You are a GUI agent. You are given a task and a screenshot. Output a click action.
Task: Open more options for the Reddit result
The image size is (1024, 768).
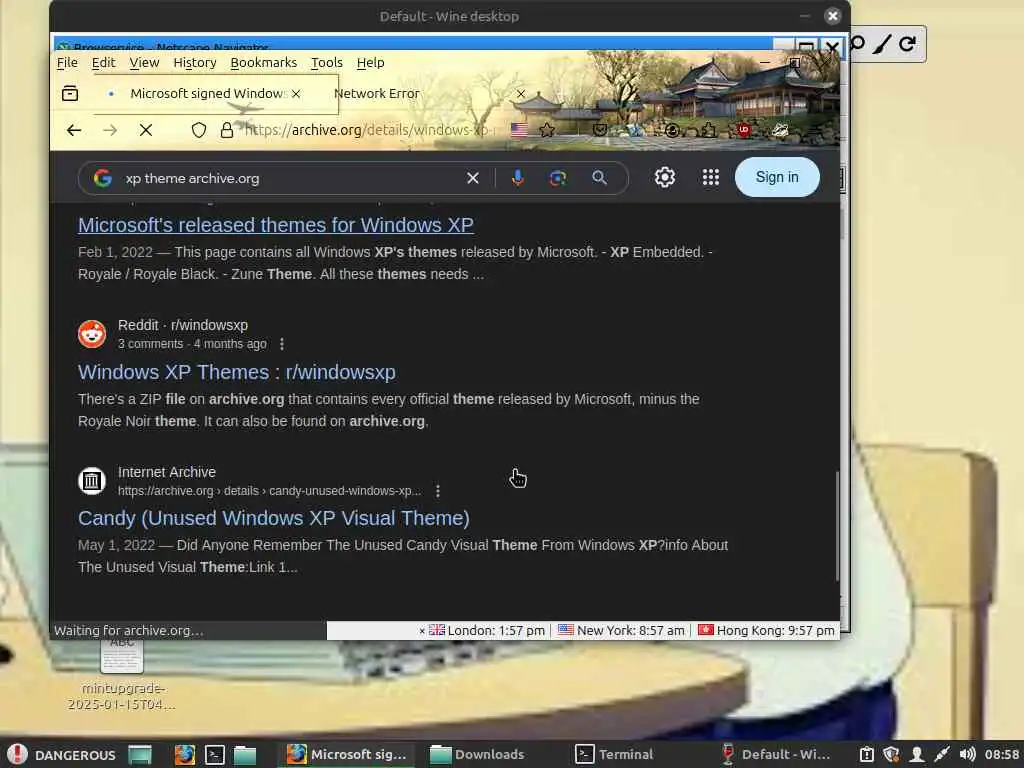(281, 344)
